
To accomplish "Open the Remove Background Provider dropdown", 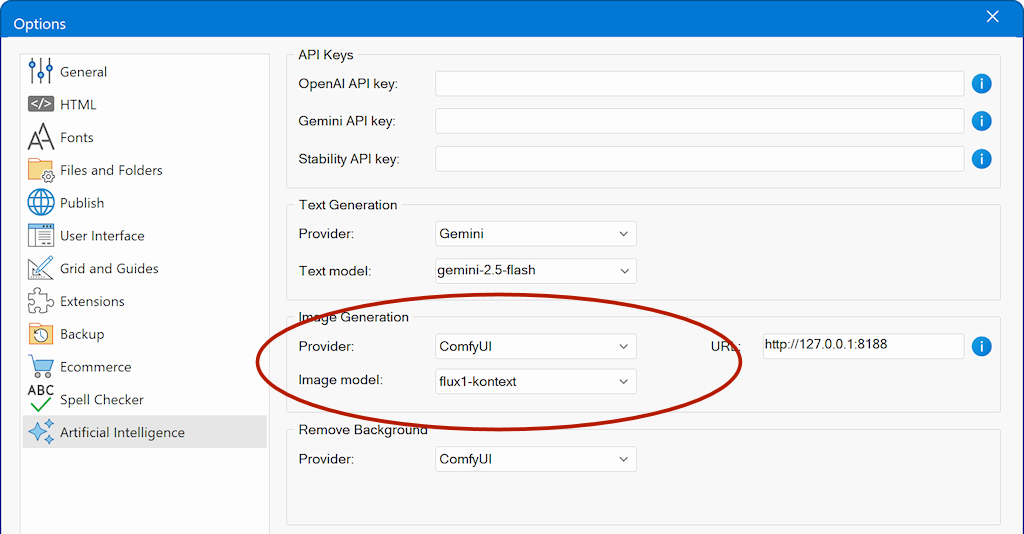I will pos(536,459).
